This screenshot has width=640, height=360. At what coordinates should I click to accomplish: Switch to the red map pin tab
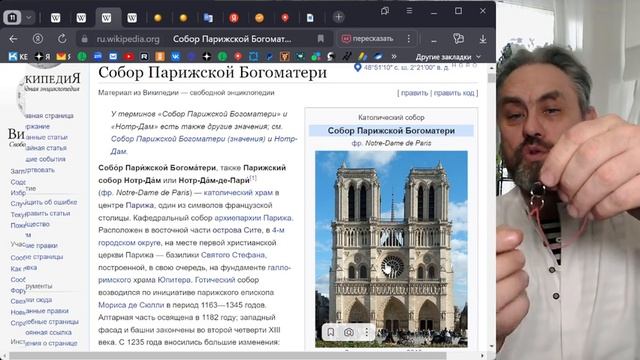(x=285, y=18)
